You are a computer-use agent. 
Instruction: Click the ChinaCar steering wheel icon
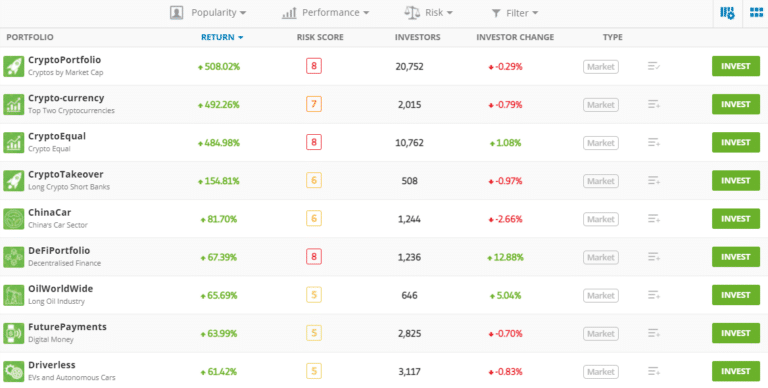(14, 219)
